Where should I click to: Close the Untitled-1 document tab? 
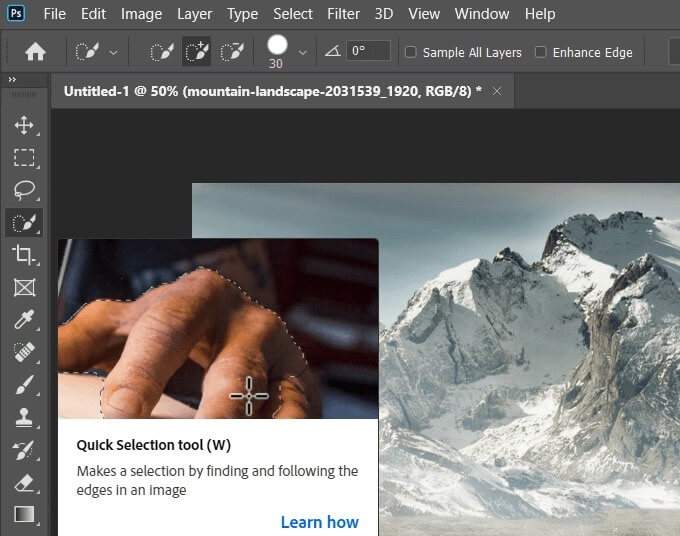point(497,92)
